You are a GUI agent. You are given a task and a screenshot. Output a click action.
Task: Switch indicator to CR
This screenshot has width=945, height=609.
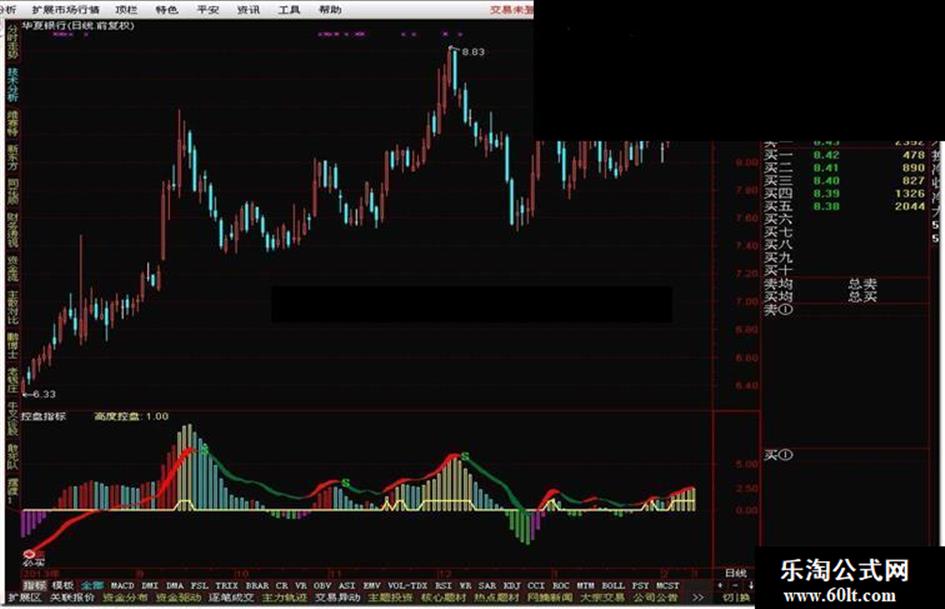coord(282,585)
